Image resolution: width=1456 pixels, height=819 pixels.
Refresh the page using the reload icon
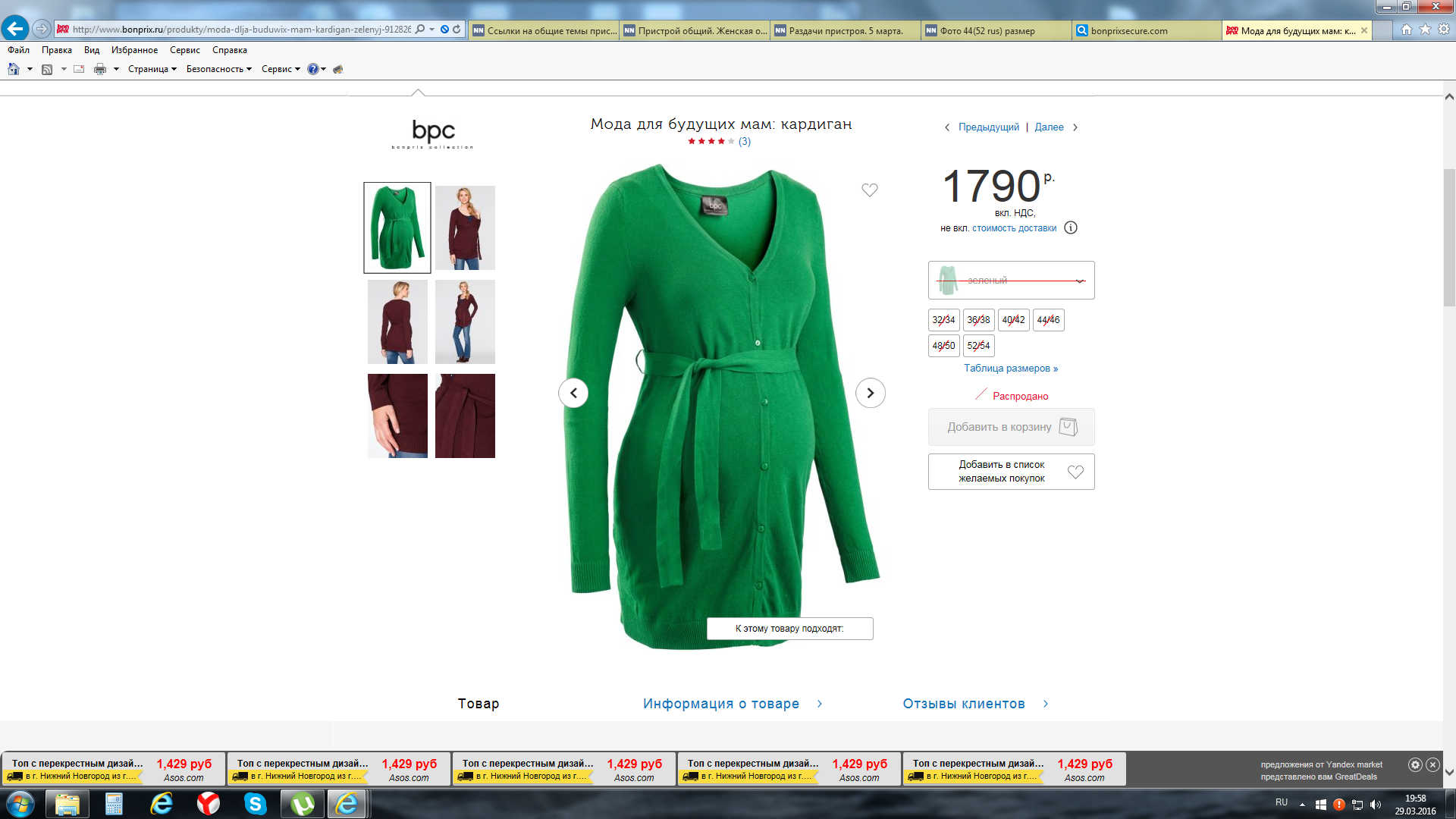[x=457, y=30]
